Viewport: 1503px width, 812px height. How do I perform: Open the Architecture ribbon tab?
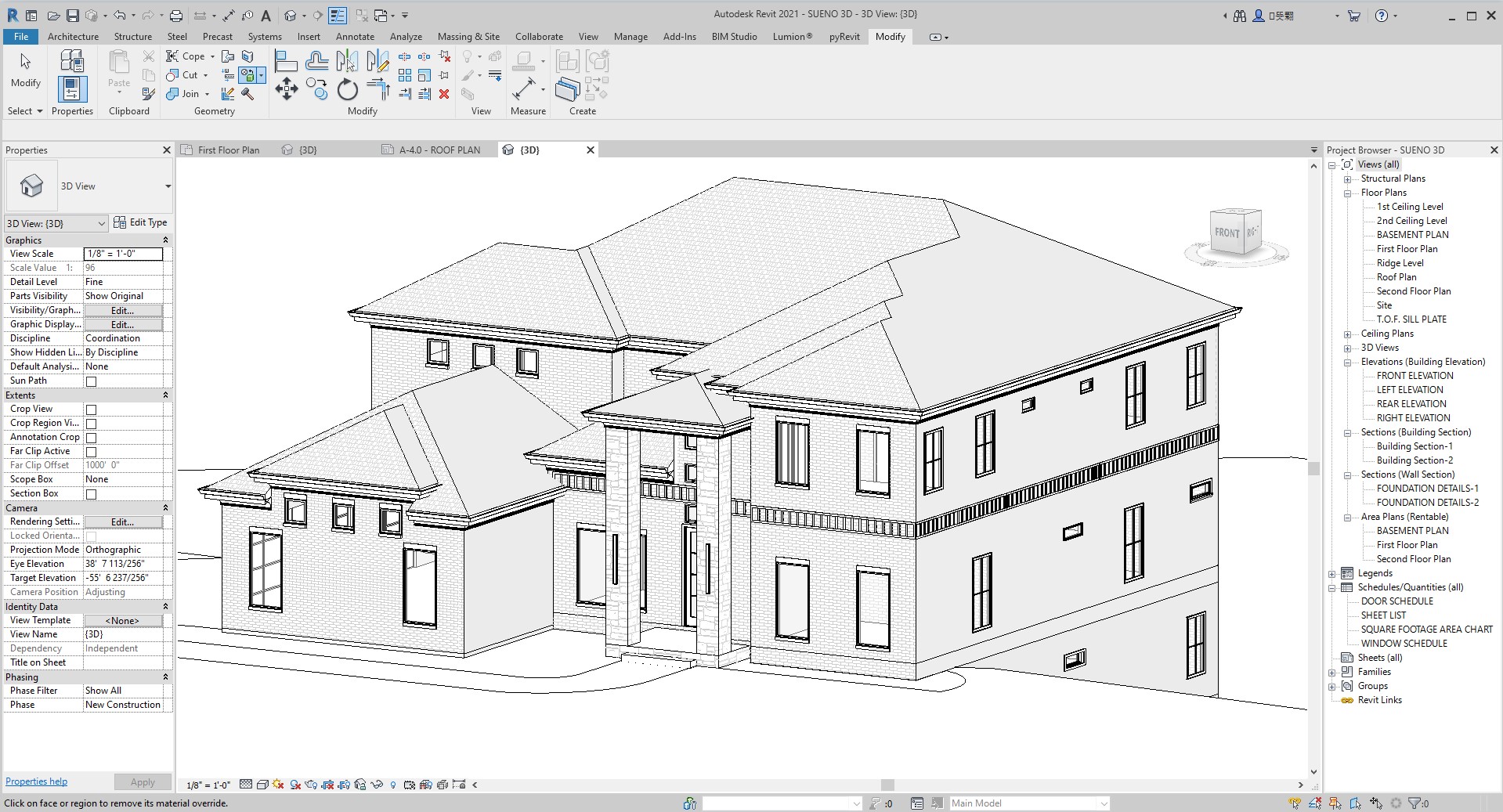point(73,37)
